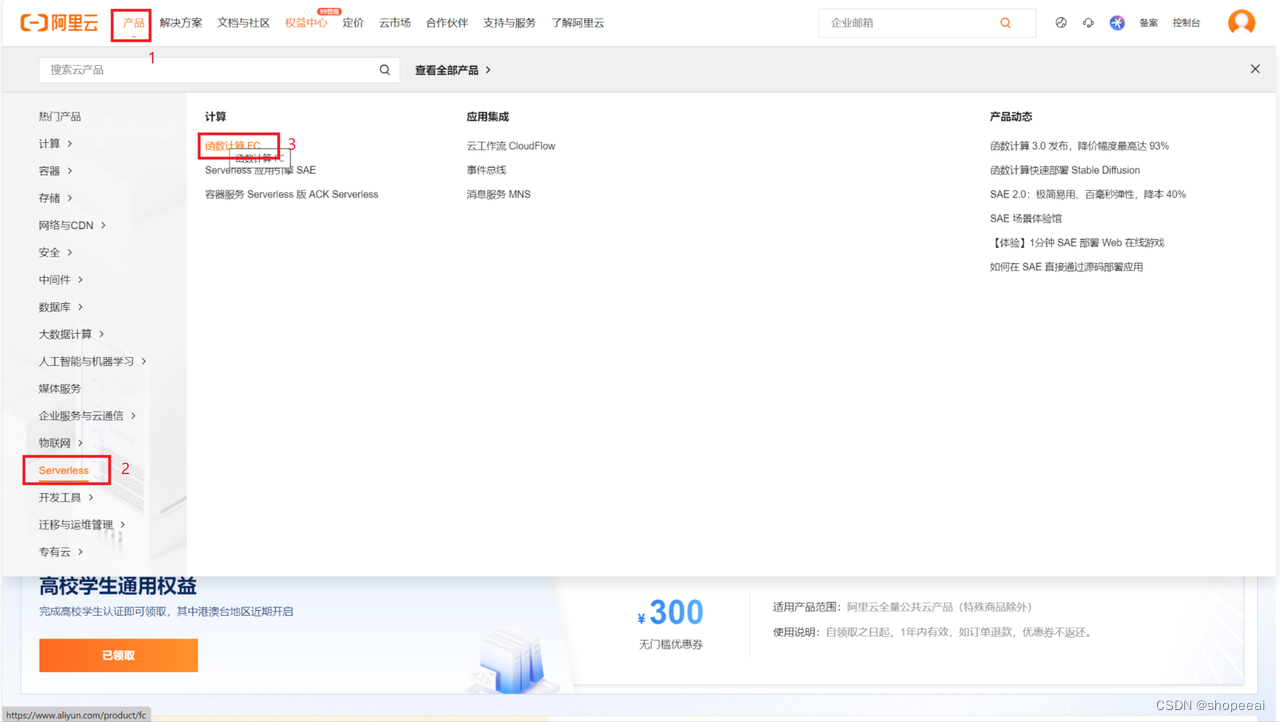The width and height of the screenshot is (1280, 722).
Task: Open 消息服务 MNS link
Action: [x=498, y=194]
